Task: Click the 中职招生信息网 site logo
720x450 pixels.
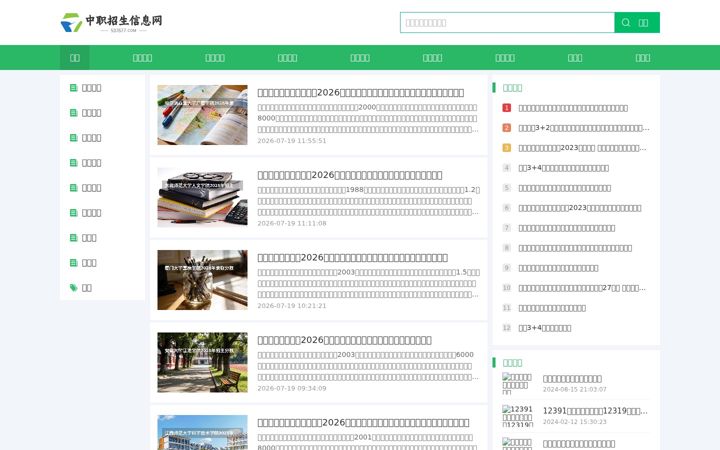Action: [x=112, y=22]
